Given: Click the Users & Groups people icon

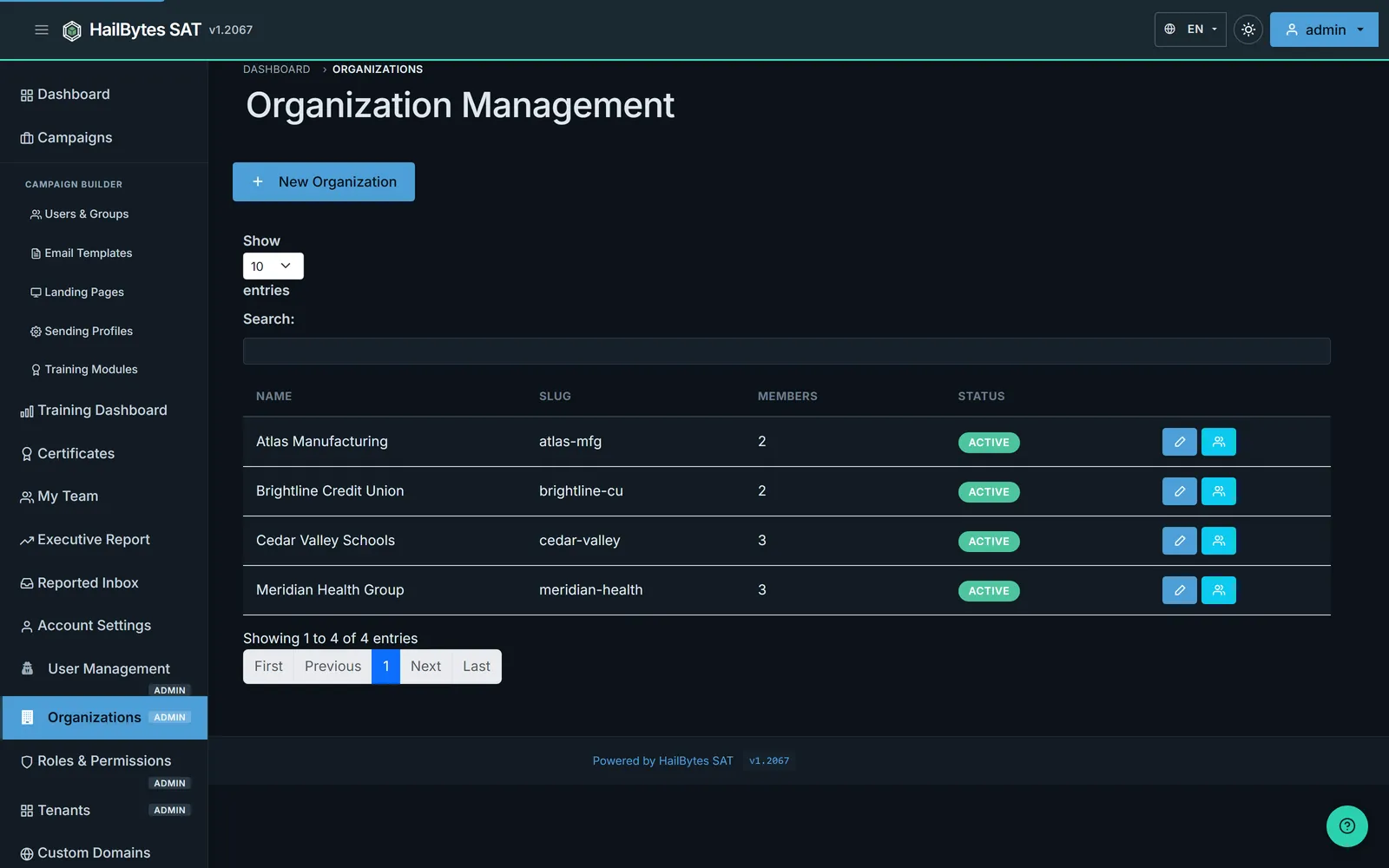Looking at the screenshot, I should tap(36, 214).
